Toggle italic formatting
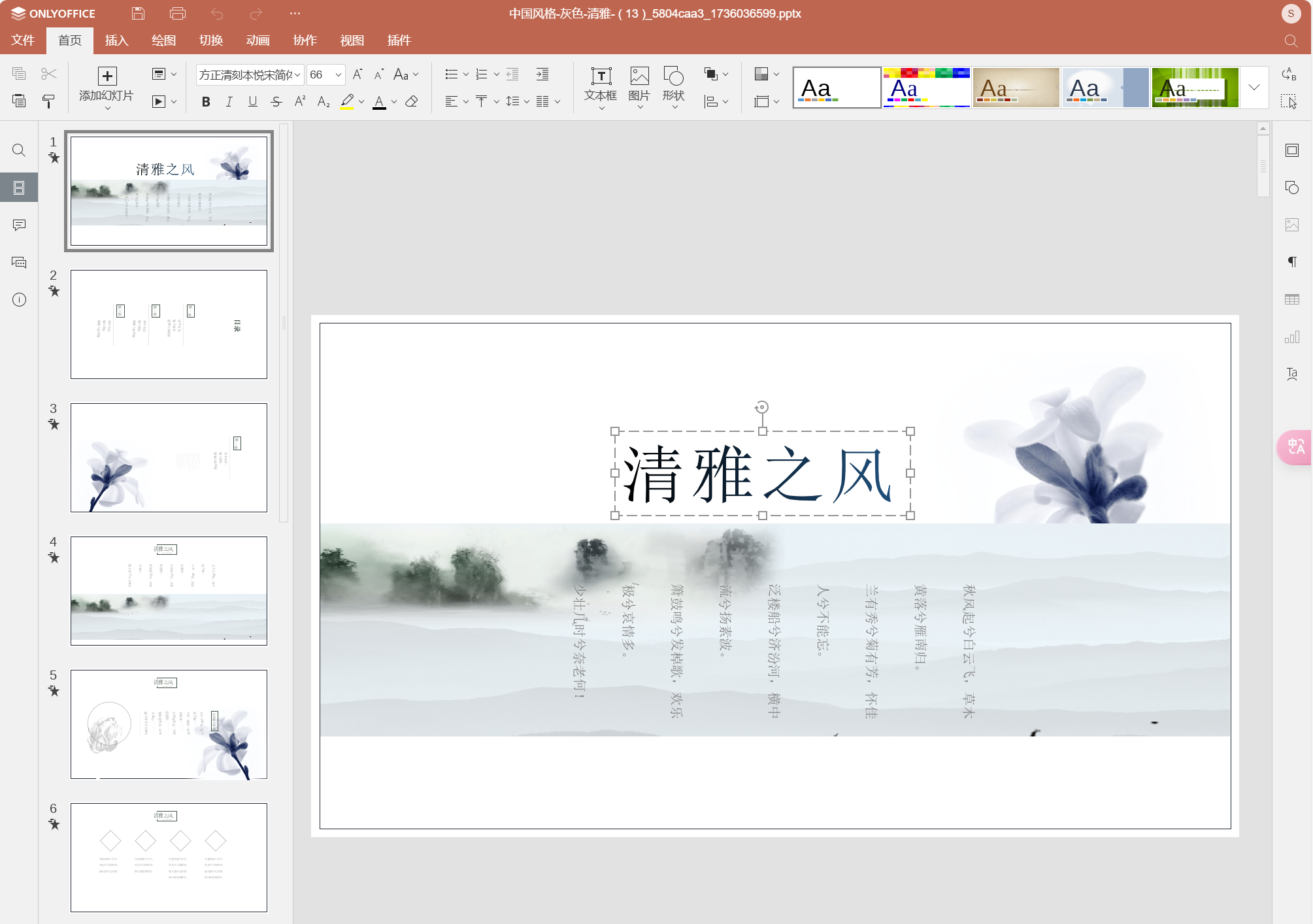Viewport: 1313px width, 924px height. point(229,101)
